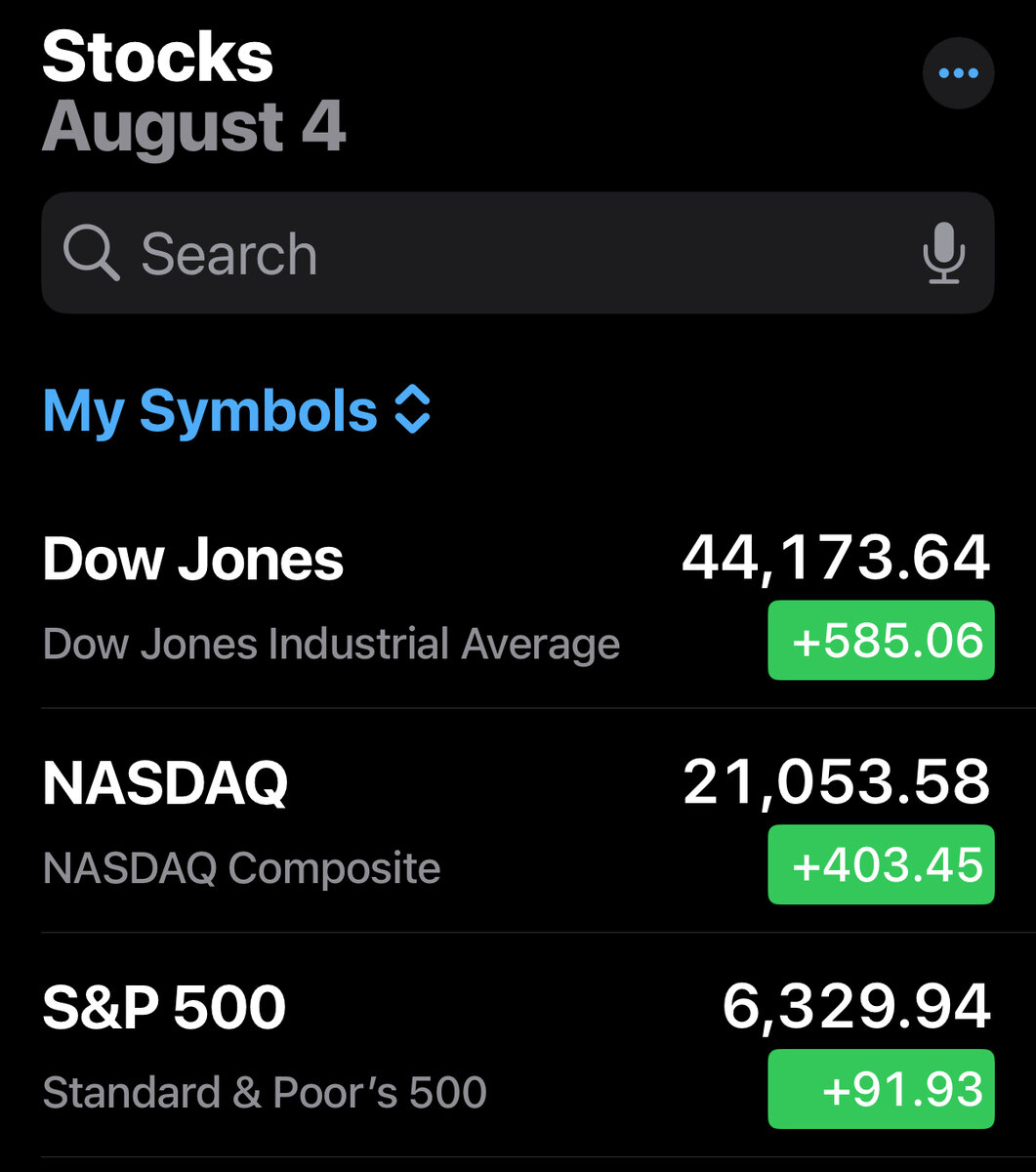
Task: Tap the S&P 500 price 6,329.94
Action: pos(856,1007)
